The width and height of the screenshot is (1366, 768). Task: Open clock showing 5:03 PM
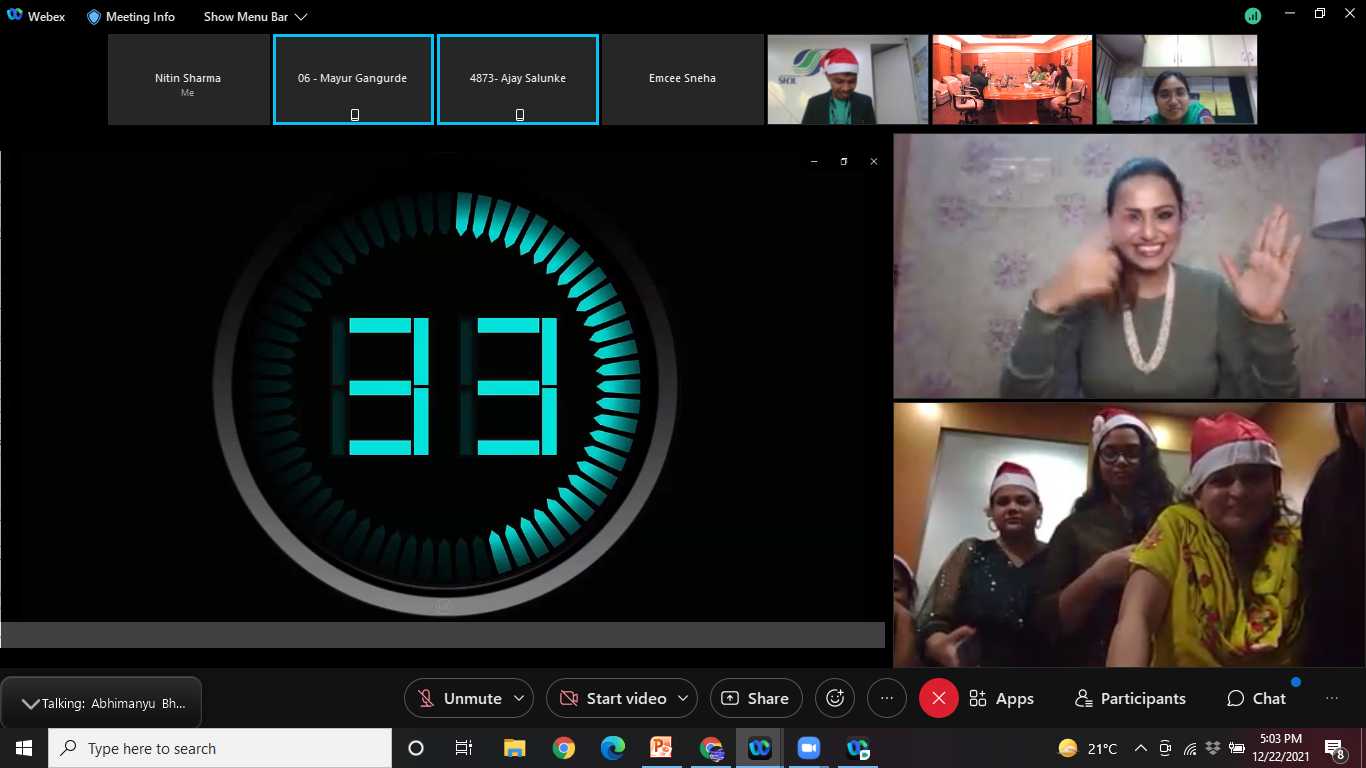pyautogui.click(x=1282, y=748)
